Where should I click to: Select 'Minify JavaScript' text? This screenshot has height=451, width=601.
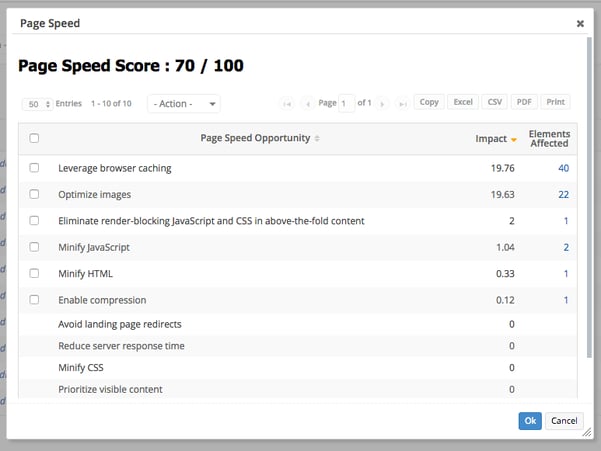[94, 248]
